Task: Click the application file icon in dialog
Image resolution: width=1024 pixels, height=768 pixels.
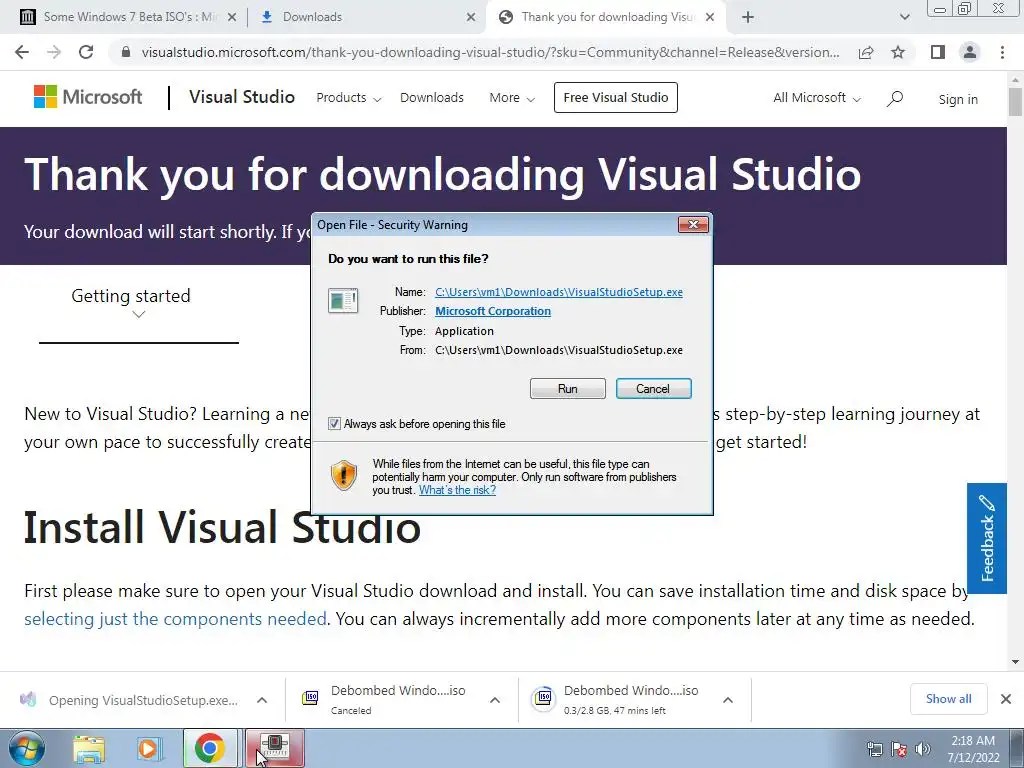Action: click(343, 301)
